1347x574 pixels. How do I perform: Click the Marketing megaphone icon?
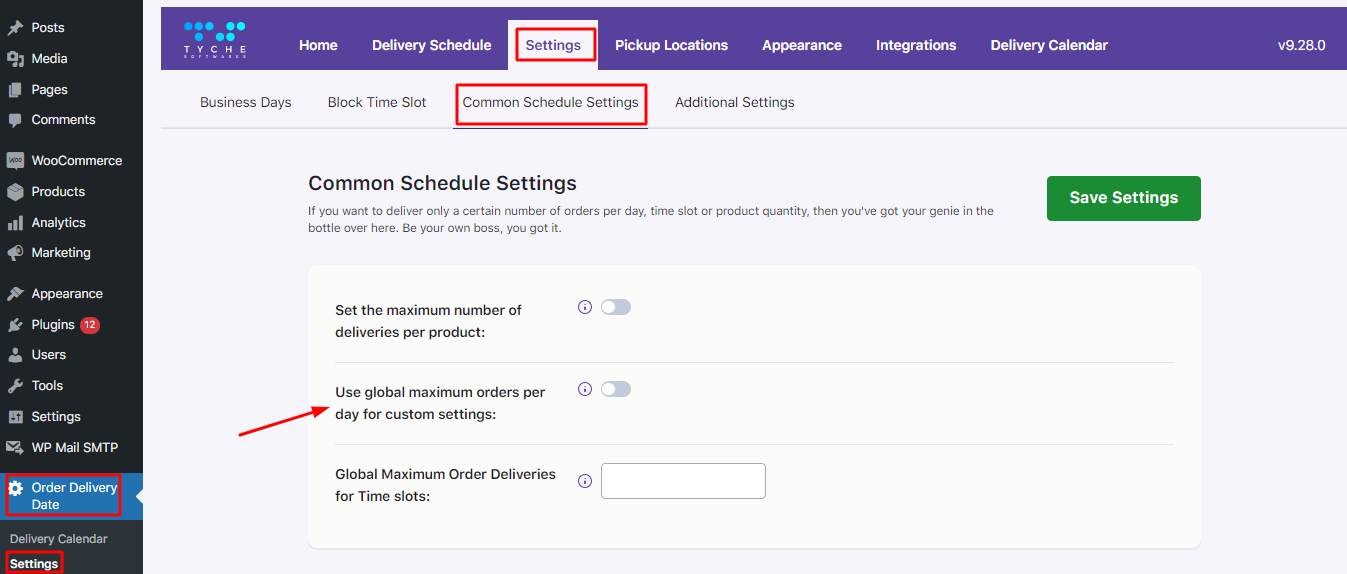click(15, 253)
